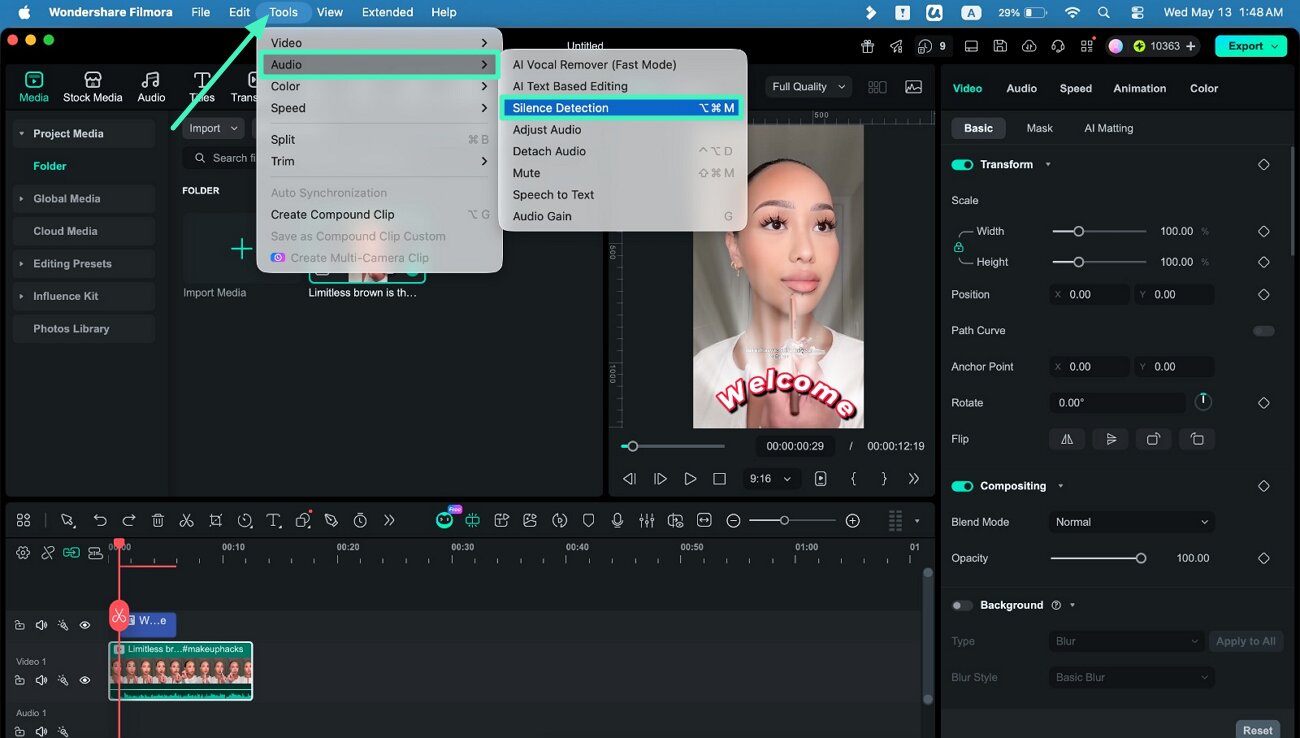Screen dimensions: 1300x738
Task: Mute the Video 1 track speaker icon
Action: pyautogui.click(x=41, y=680)
